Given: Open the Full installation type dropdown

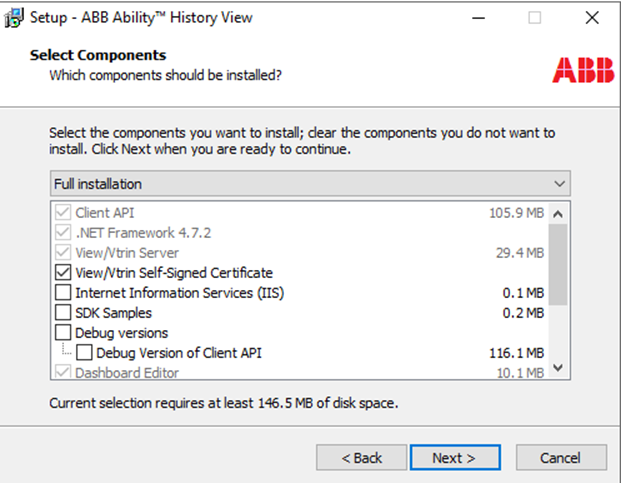Looking at the screenshot, I should [310, 184].
